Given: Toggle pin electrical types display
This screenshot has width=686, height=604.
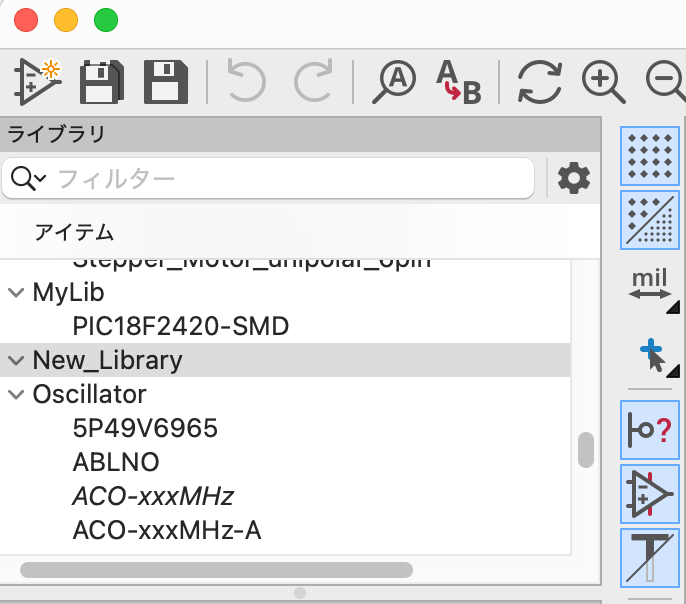Looking at the screenshot, I should [650, 430].
